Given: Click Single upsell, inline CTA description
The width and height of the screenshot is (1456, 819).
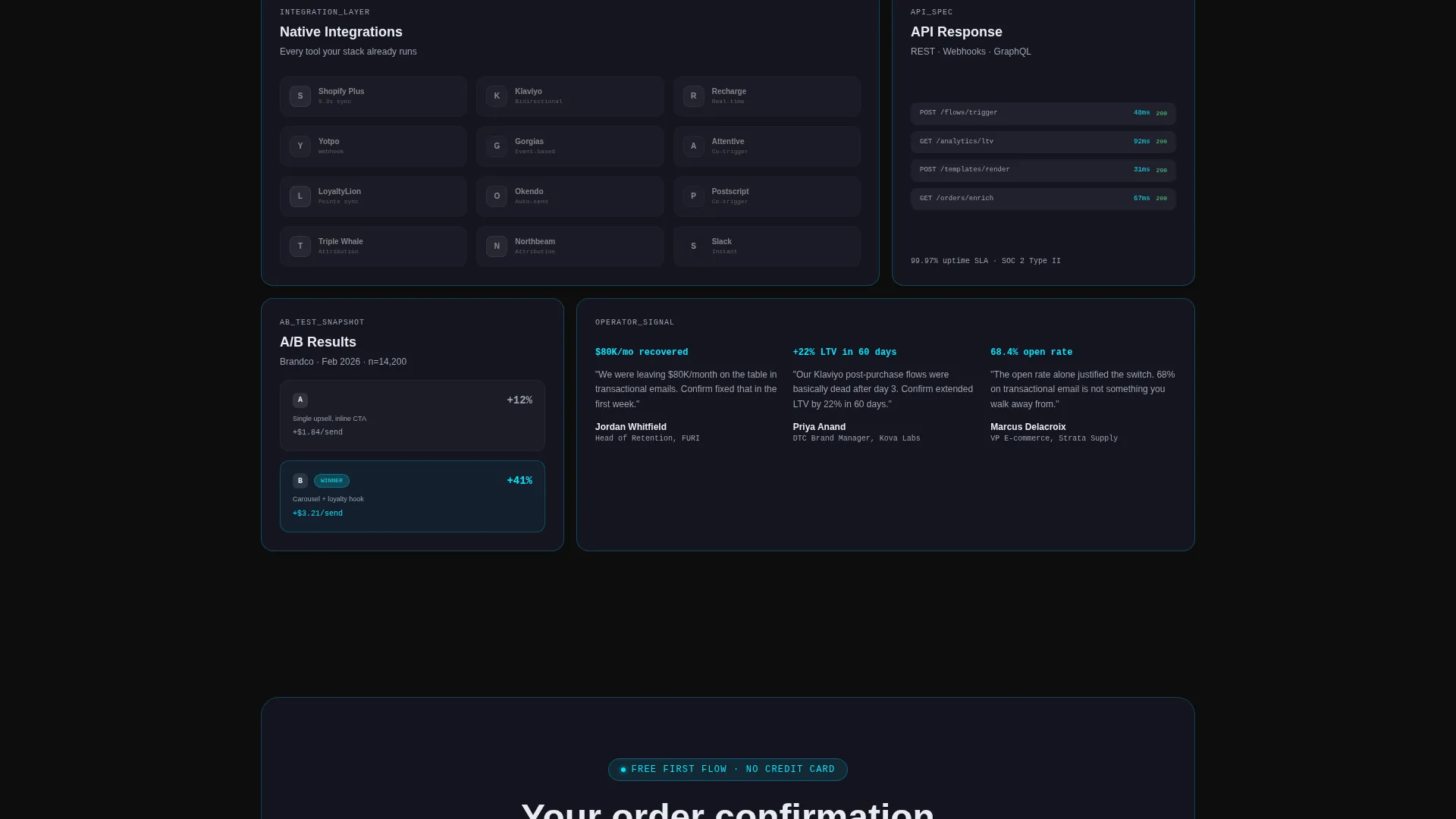Looking at the screenshot, I should pos(329,419).
